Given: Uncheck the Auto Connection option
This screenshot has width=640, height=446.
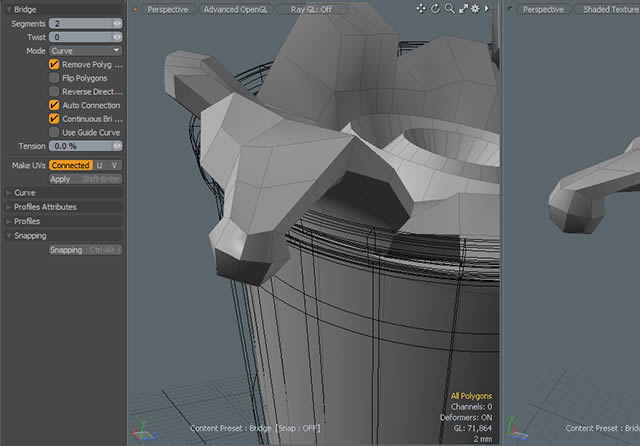Looking at the screenshot, I should point(54,105).
